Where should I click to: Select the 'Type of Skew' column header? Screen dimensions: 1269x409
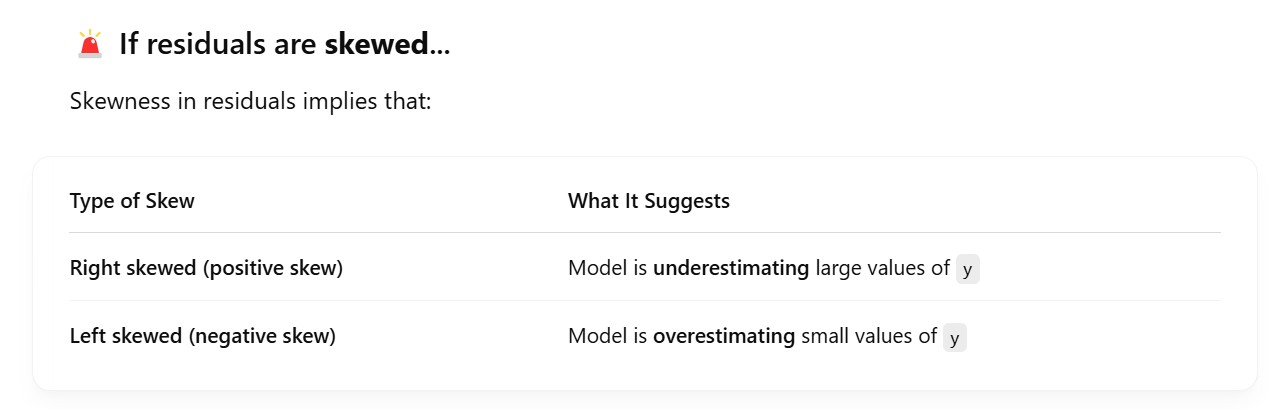point(132,201)
